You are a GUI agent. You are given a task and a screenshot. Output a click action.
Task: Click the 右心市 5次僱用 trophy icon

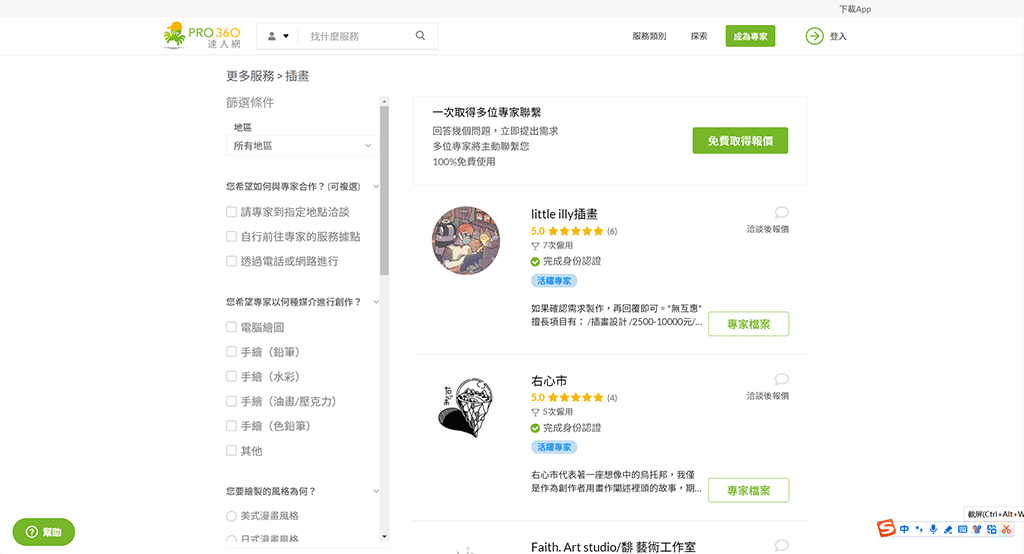pyautogui.click(x=535, y=413)
